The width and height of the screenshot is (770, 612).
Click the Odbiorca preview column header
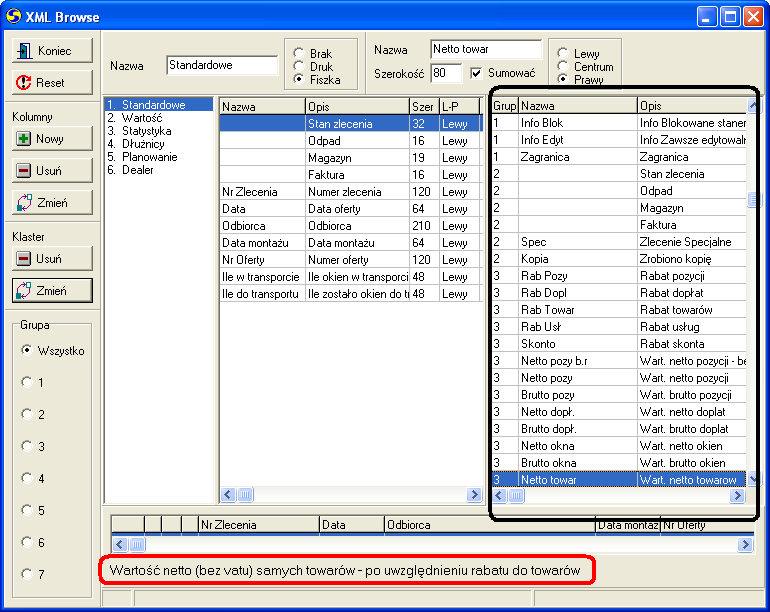coord(490,525)
